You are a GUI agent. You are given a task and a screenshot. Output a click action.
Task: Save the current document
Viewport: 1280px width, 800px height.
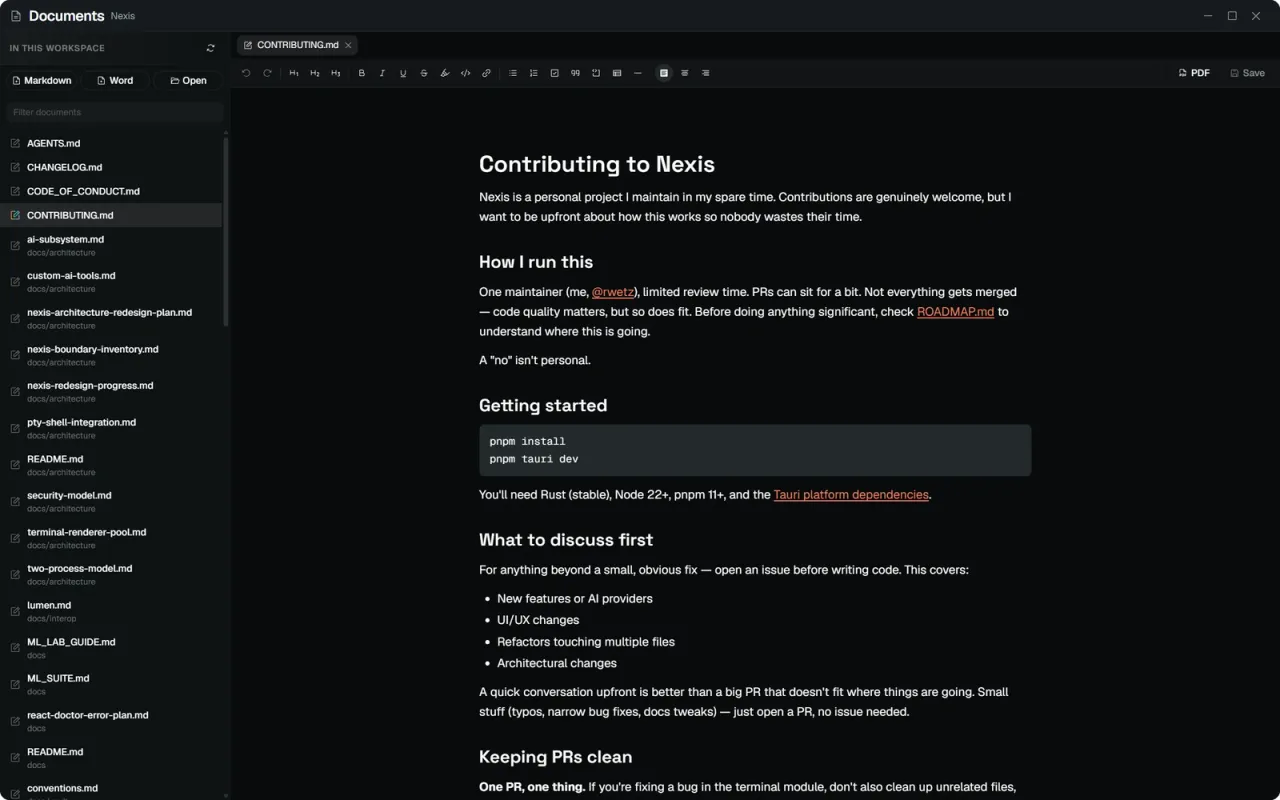pos(1247,73)
